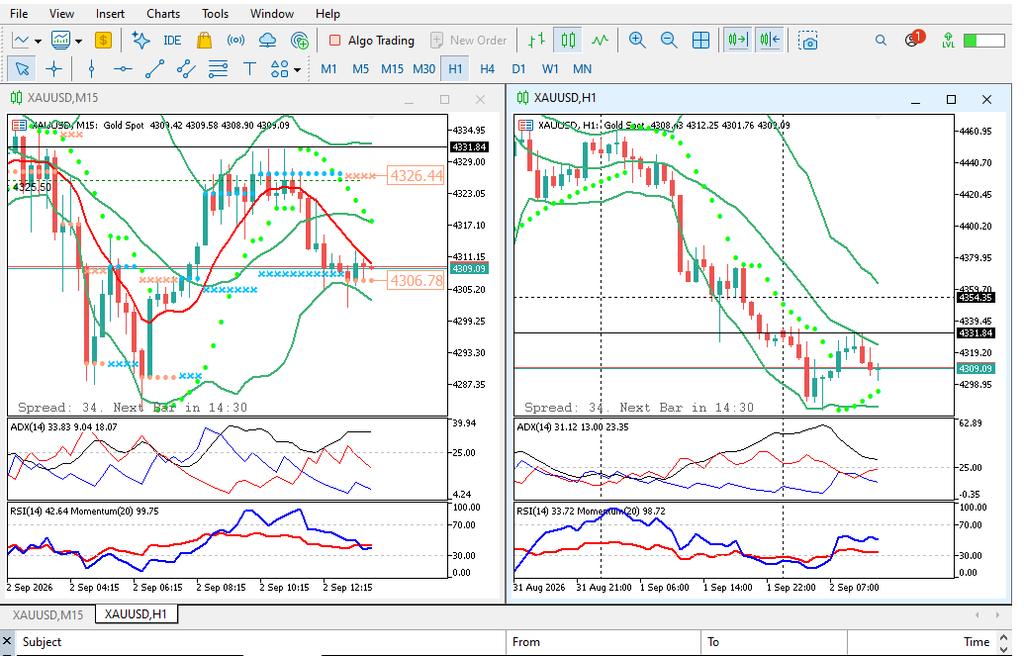Switch to XAUUSD,H1 chart tab
1024x656 pixels.
coord(136,614)
